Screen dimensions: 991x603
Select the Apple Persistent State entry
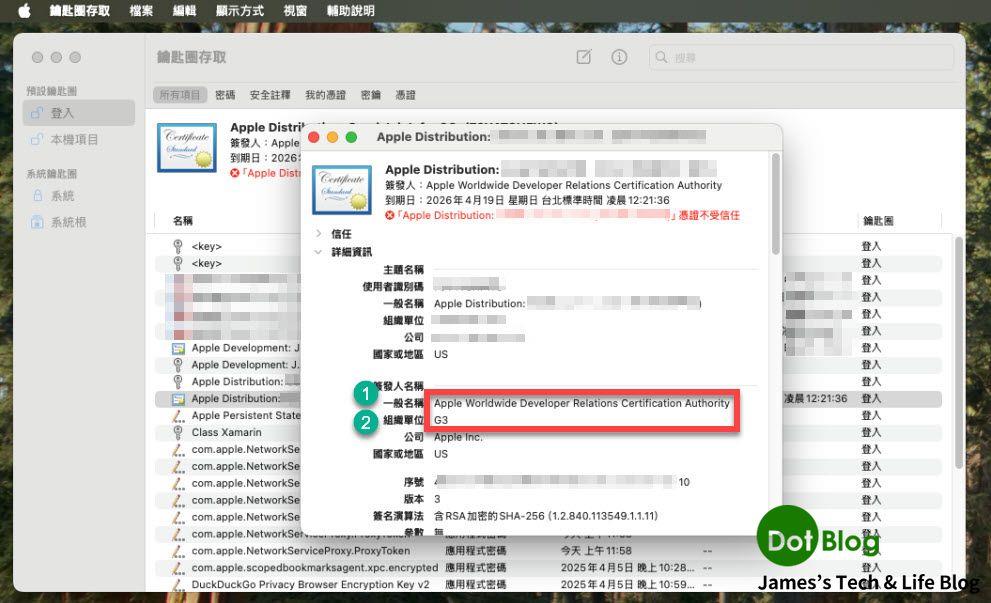point(245,415)
